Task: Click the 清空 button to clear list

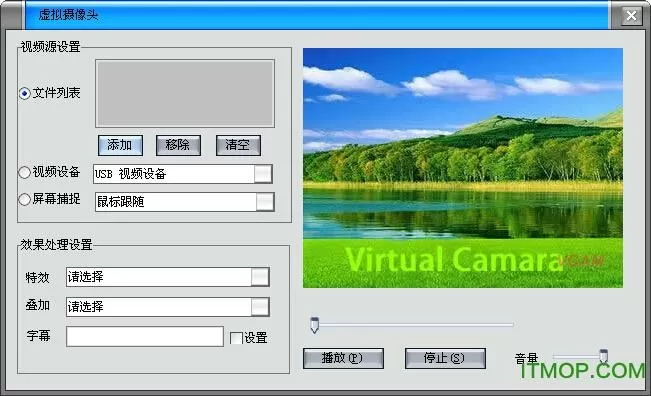Action: [x=238, y=145]
